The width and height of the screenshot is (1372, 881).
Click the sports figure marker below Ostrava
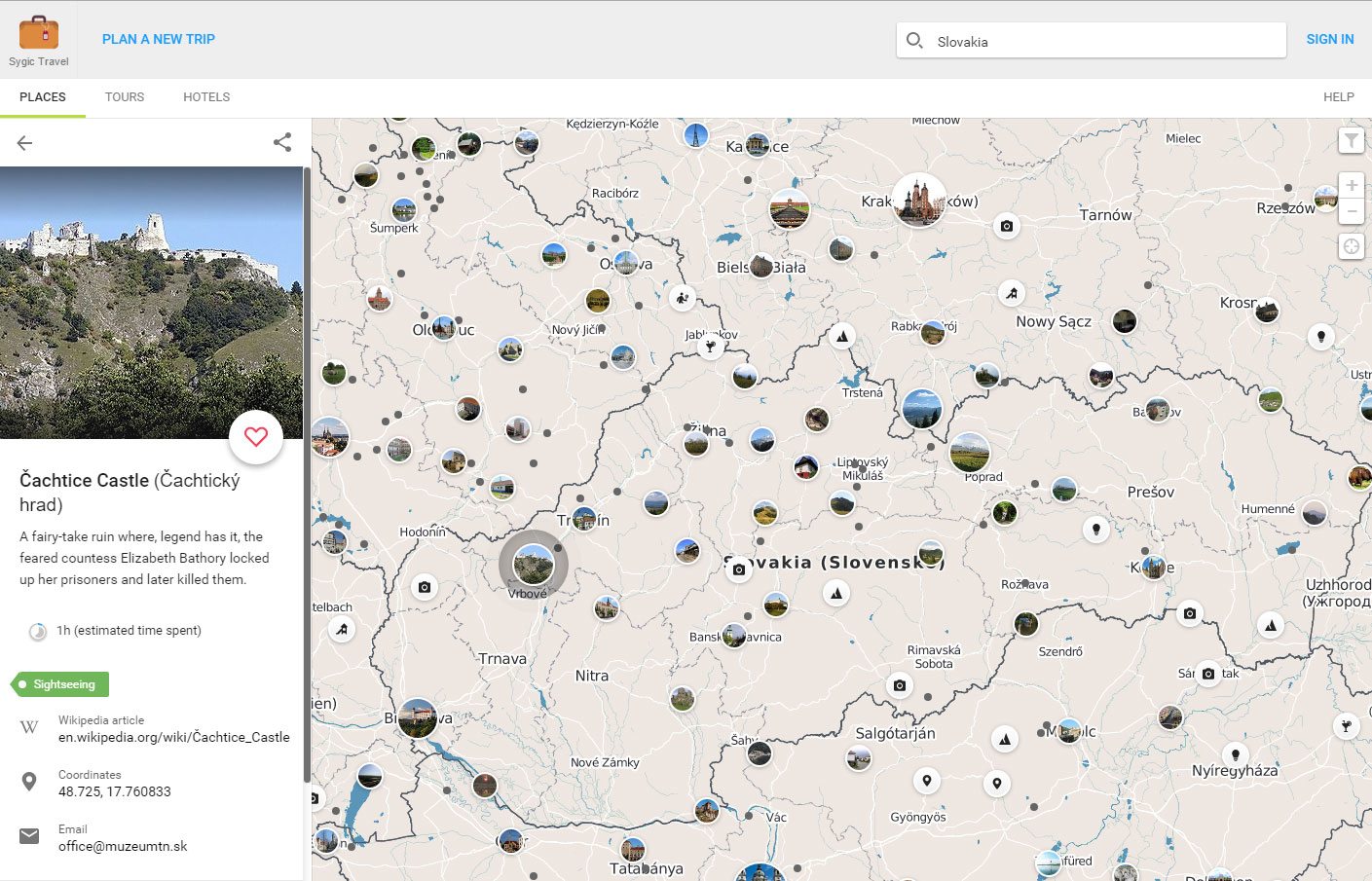tap(683, 298)
